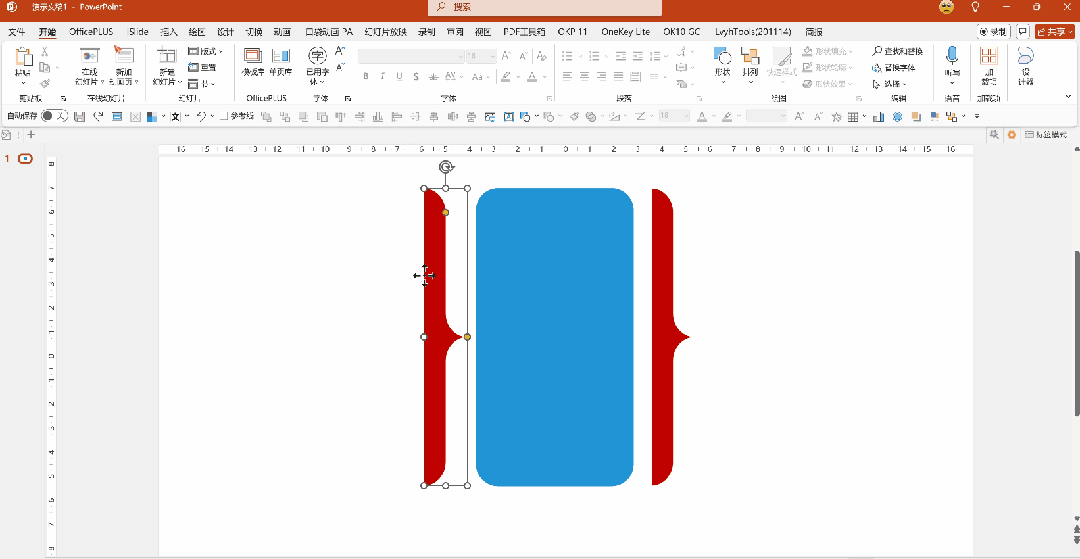Image resolution: width=1080 pixels, height=559 pixels.
Task: Click the search box in title bar
Action: (545, 8)
